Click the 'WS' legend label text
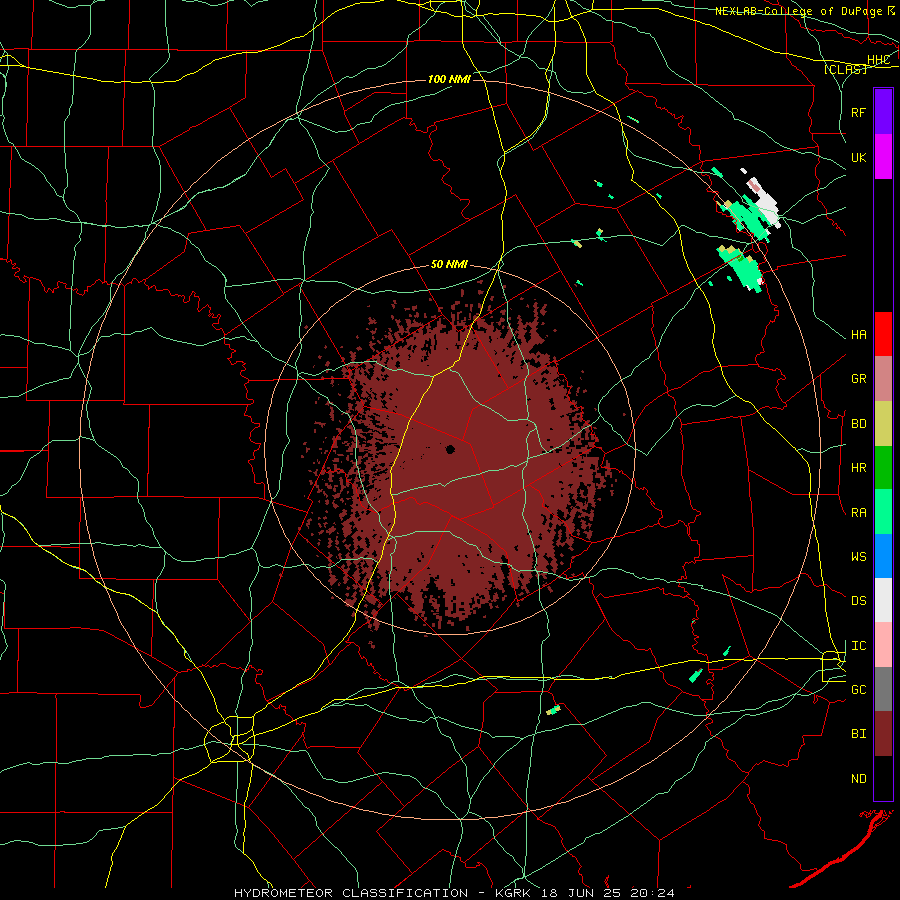 (858, 557)
